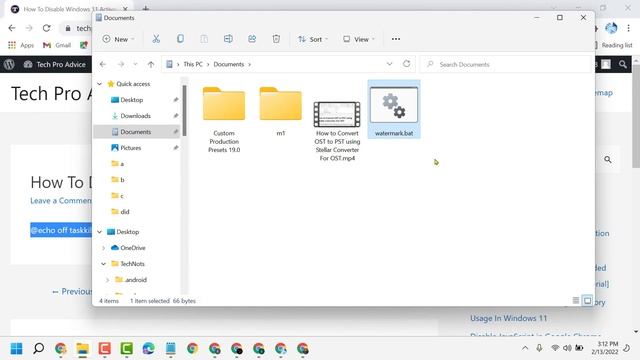This screenshot has width=640, height=360.
Task: Show hidden system tray icons
Action: coord(525,348)
